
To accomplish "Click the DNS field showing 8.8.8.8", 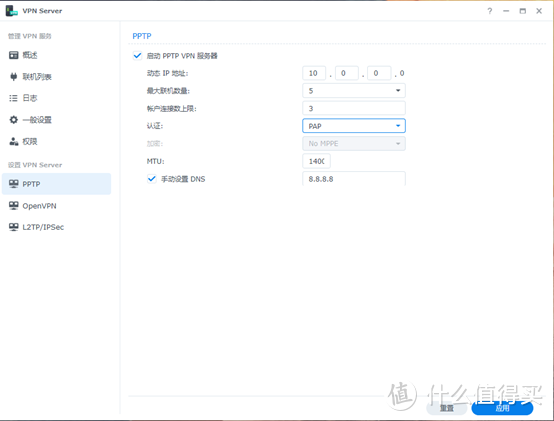I will tap(354, 179).
